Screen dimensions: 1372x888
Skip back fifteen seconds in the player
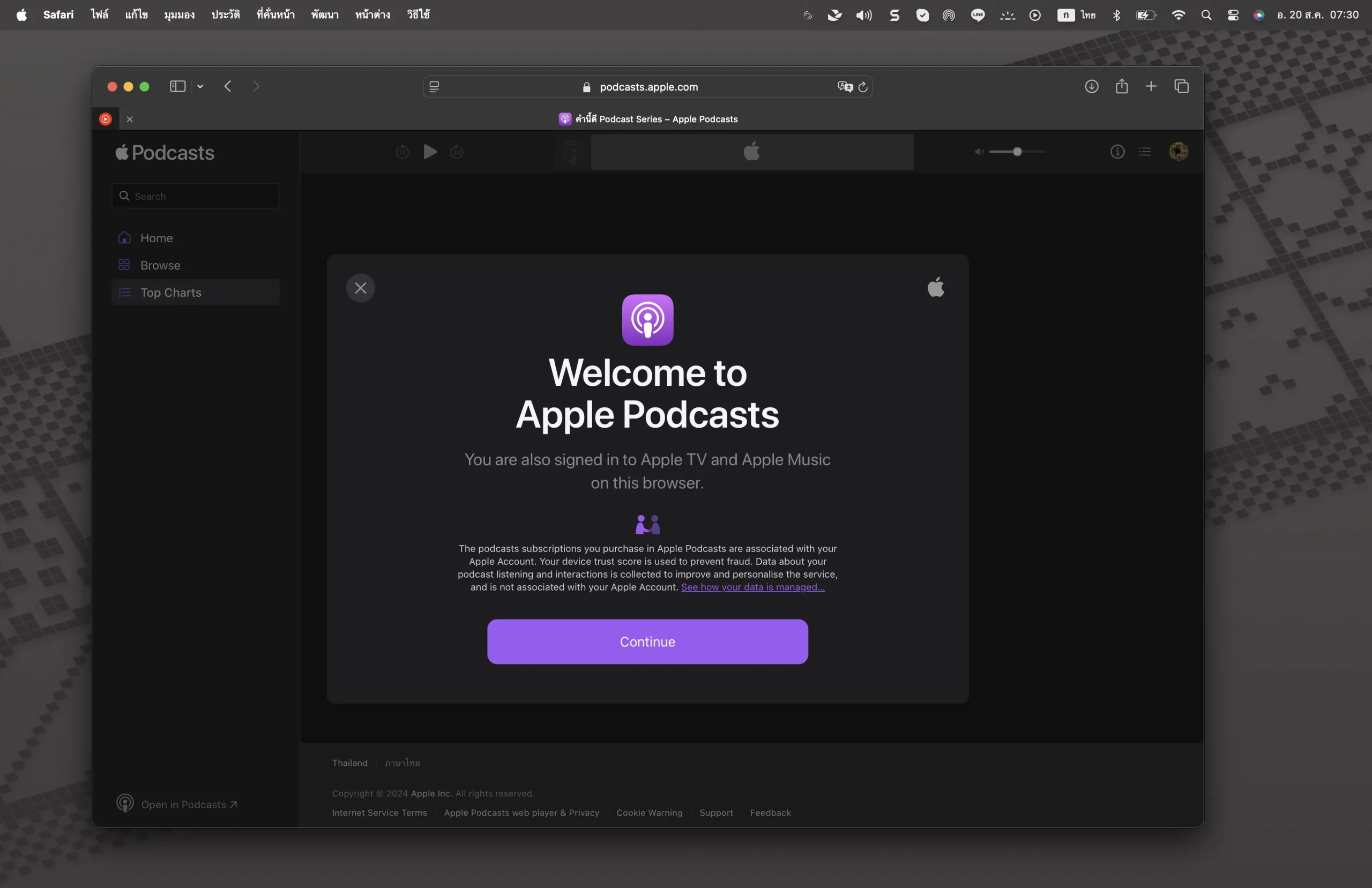(402, 152)
